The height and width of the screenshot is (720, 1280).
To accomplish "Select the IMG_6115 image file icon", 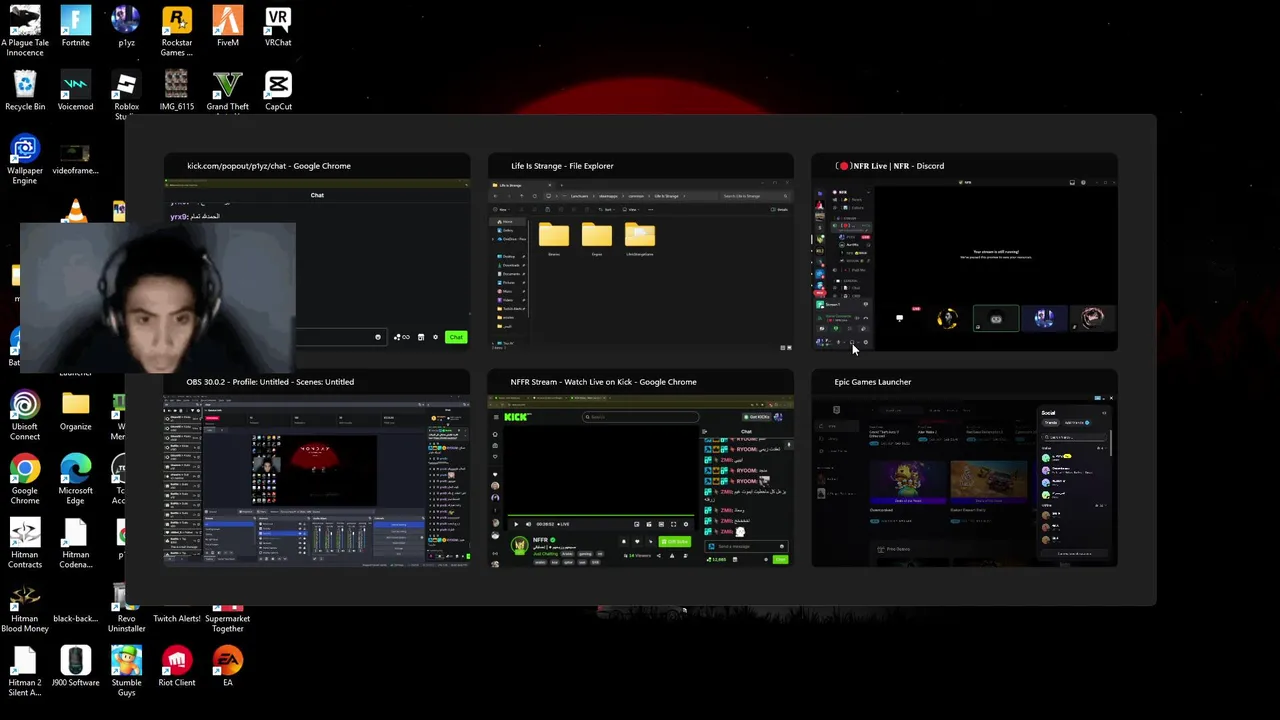I will coord(177,90).
